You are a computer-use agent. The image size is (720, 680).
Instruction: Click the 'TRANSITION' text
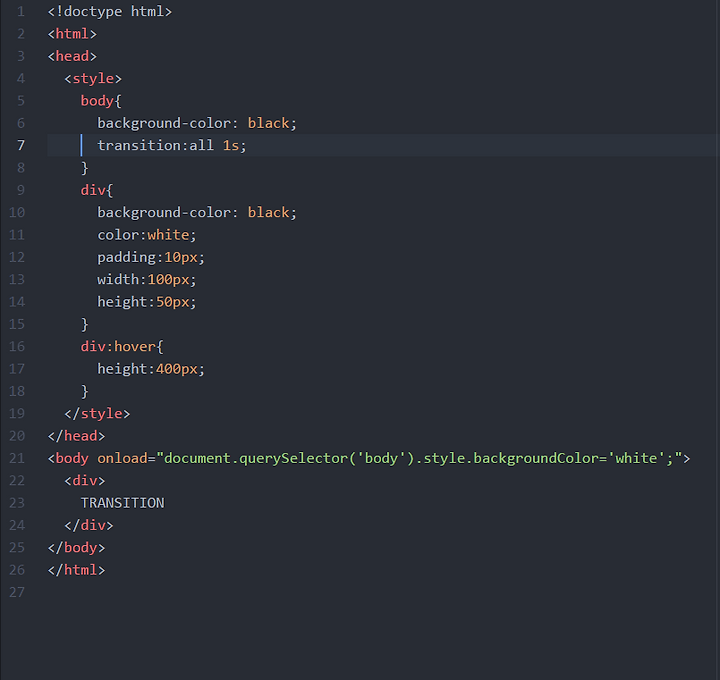(x=123, y=503)
